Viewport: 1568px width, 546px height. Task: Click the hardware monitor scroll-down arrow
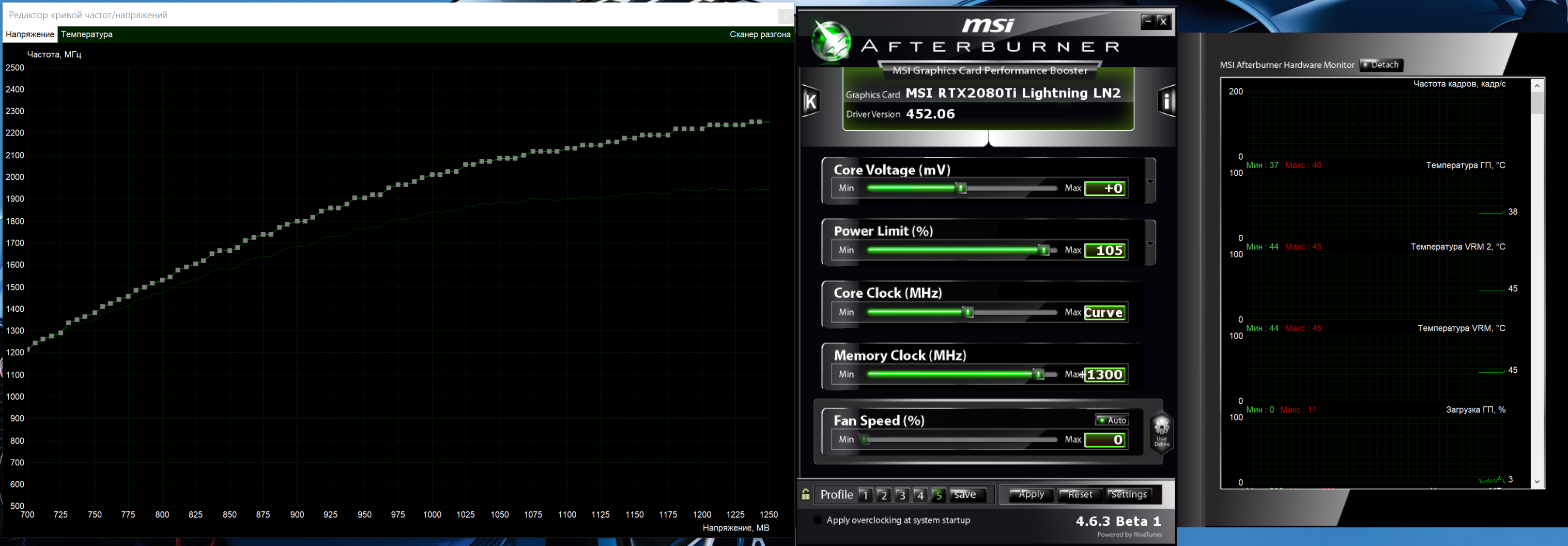pos(1538,481)
